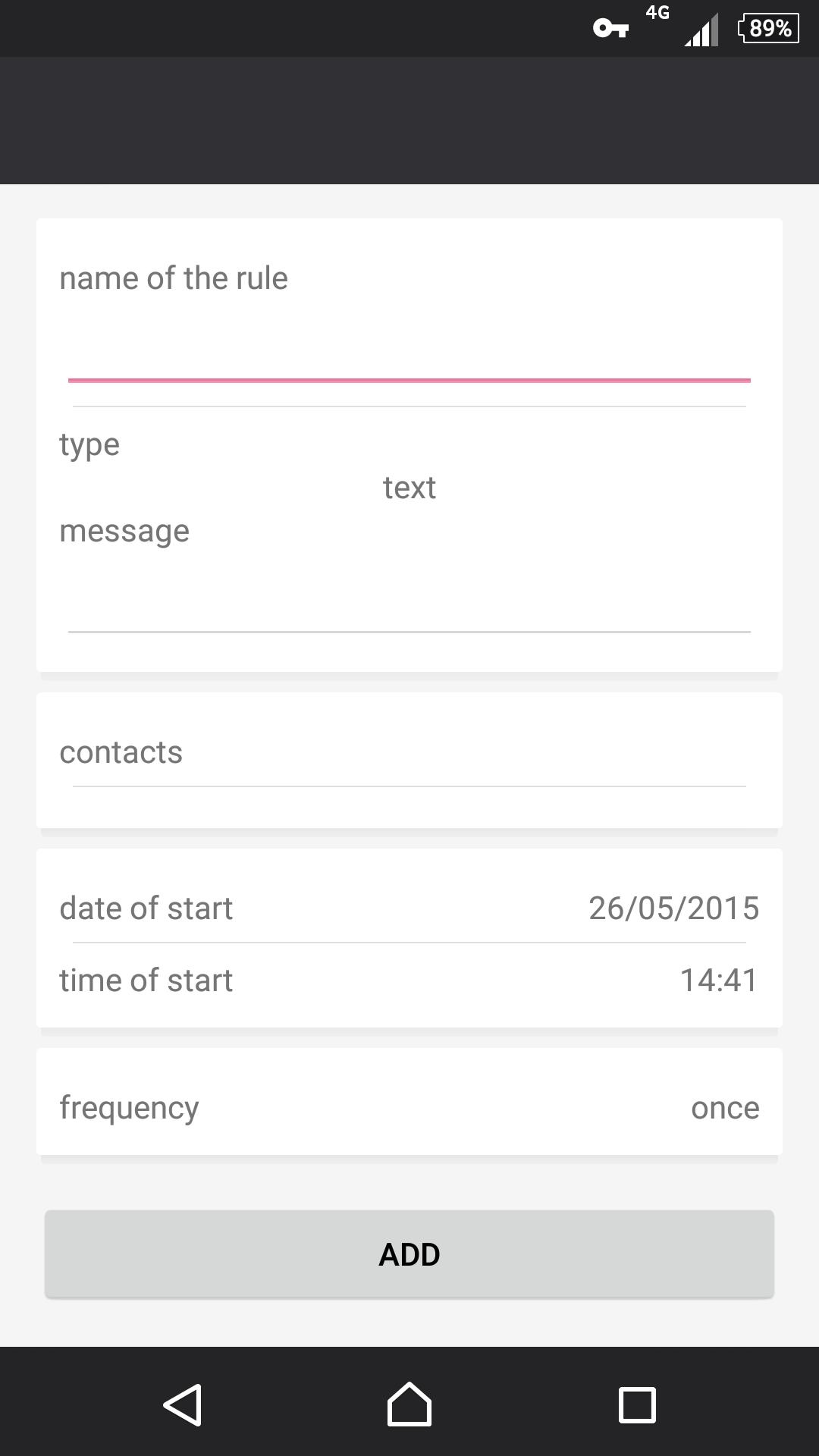This screenshot has height=1456, width=819.
Task: Open recent apps with square icon
Action: pos(637,1404)
